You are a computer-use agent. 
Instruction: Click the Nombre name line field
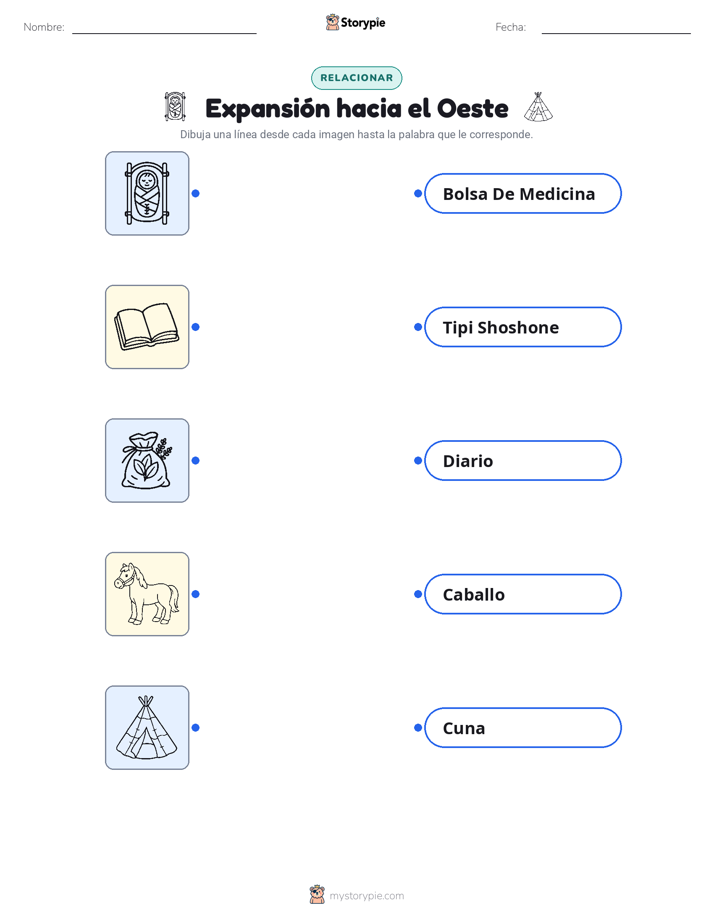[164, 28]
